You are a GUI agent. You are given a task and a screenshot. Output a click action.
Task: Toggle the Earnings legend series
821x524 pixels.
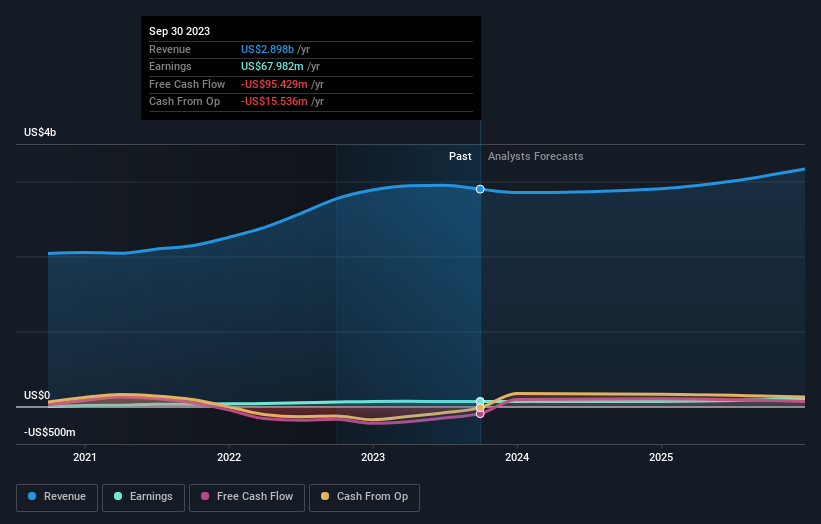click(x=143, y=497)
